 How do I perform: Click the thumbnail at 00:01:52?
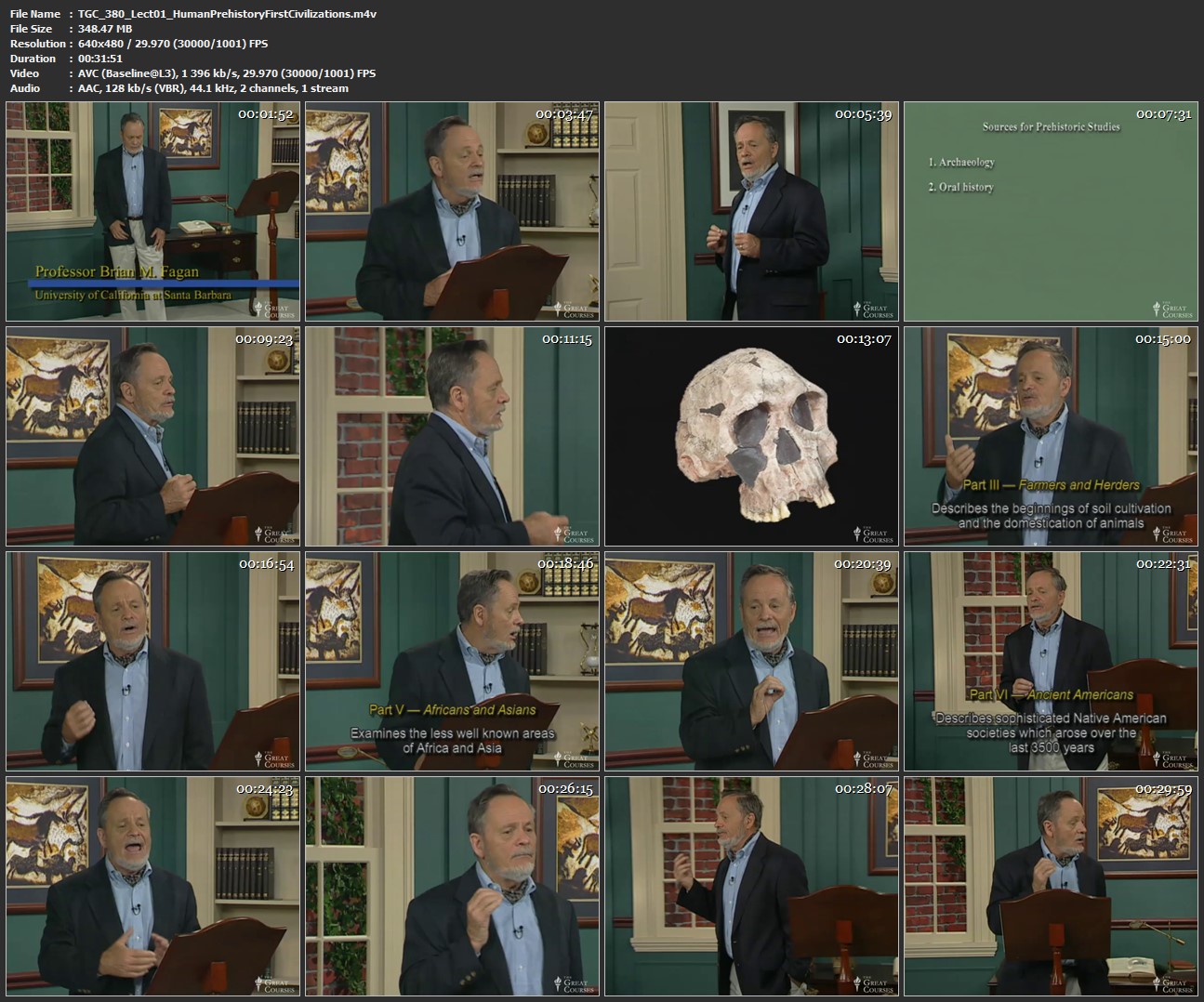pos(152,212)
